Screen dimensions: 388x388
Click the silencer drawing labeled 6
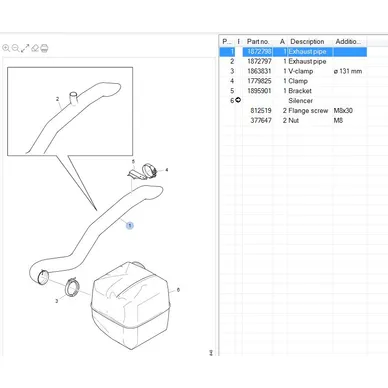(130, 305)
